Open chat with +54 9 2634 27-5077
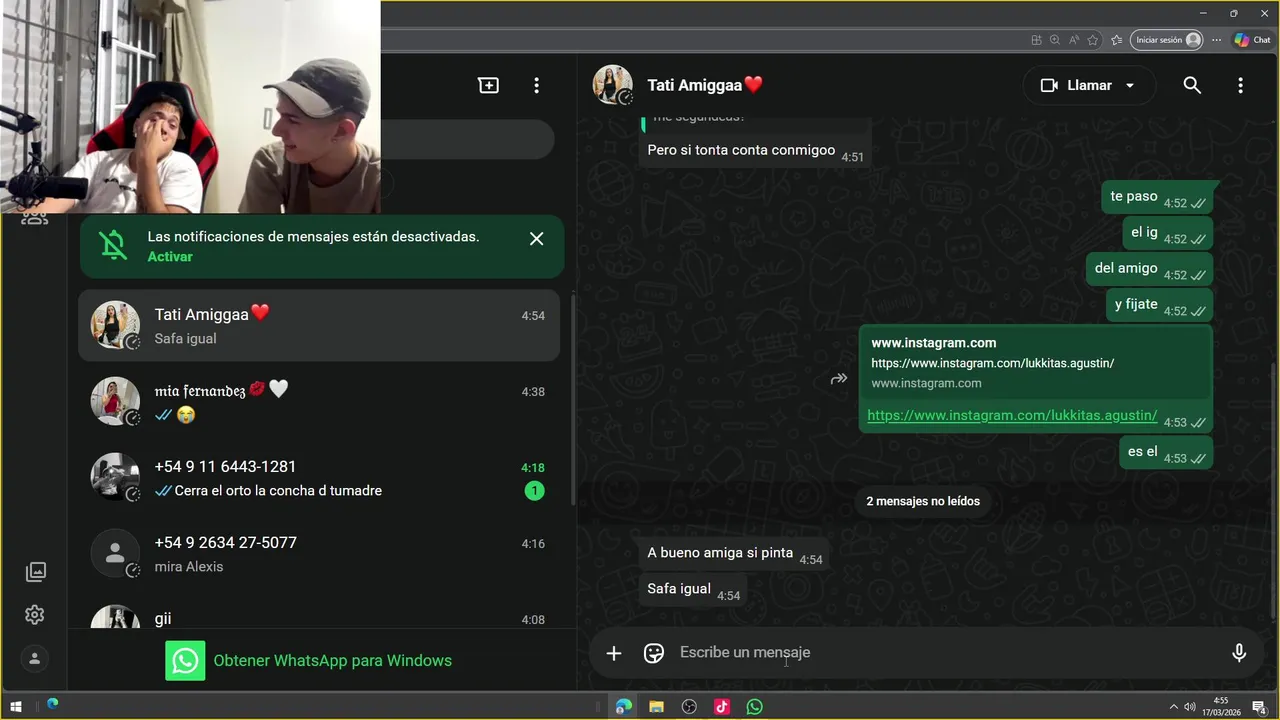This screenshot has width=1280, height=720. coord(319,554)
